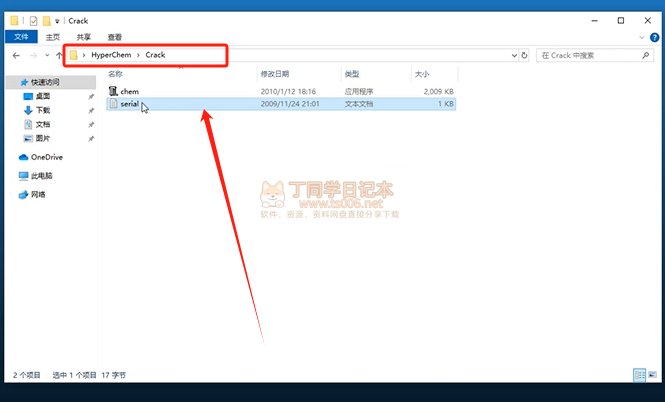
Task: Open 桌面 in navigation pane
Action: point(43,96)
